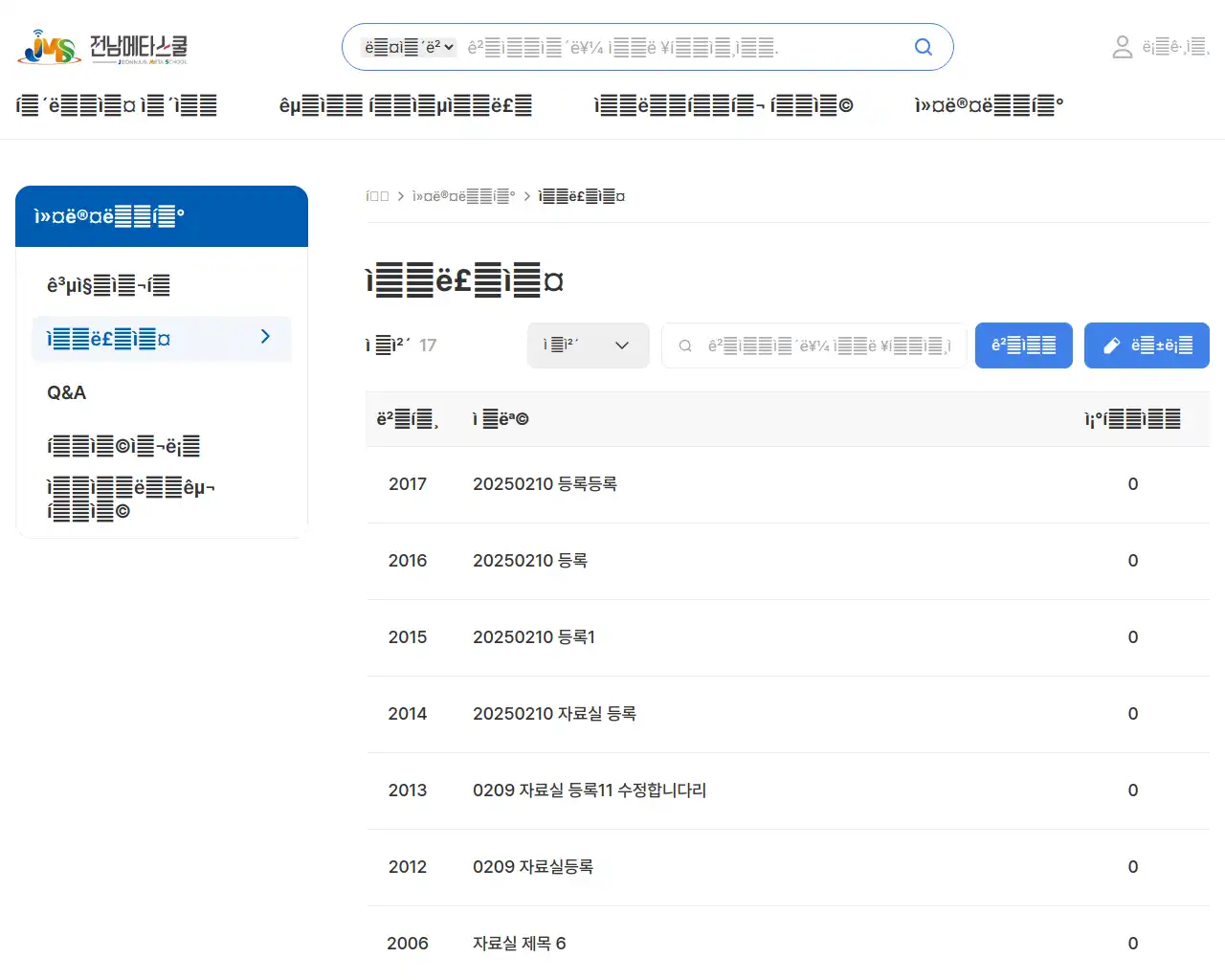Click the login link next to user icon
The image size is (1225, 980).
pos(1176,47)
